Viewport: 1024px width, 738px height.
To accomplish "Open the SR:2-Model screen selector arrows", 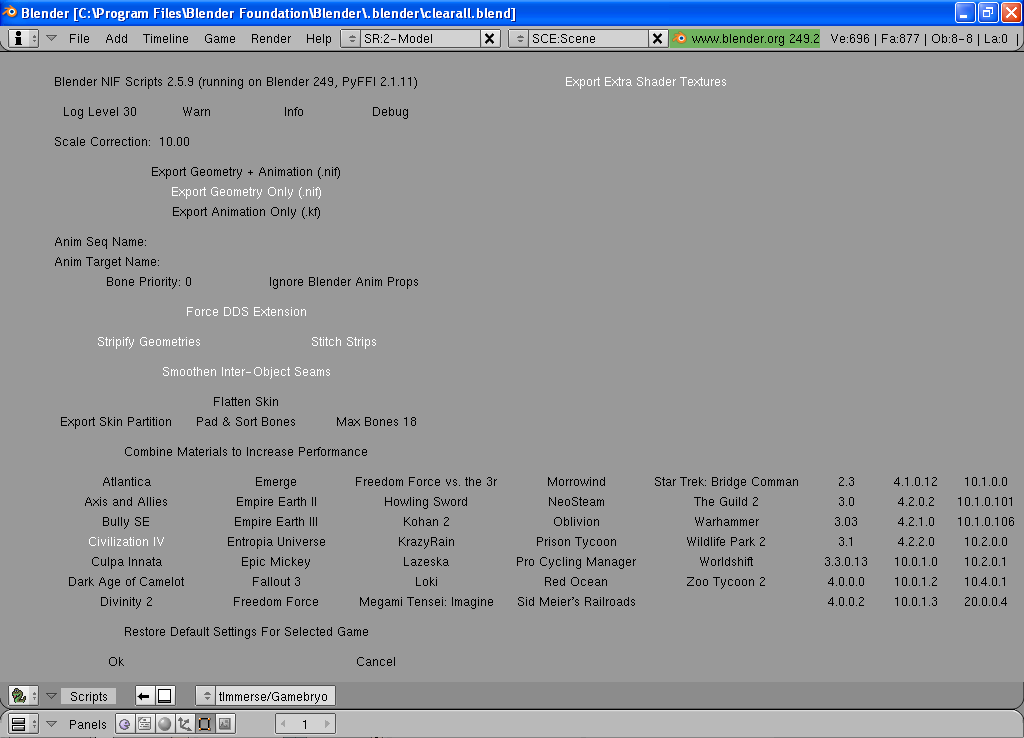I will click(x=352, y=39).
